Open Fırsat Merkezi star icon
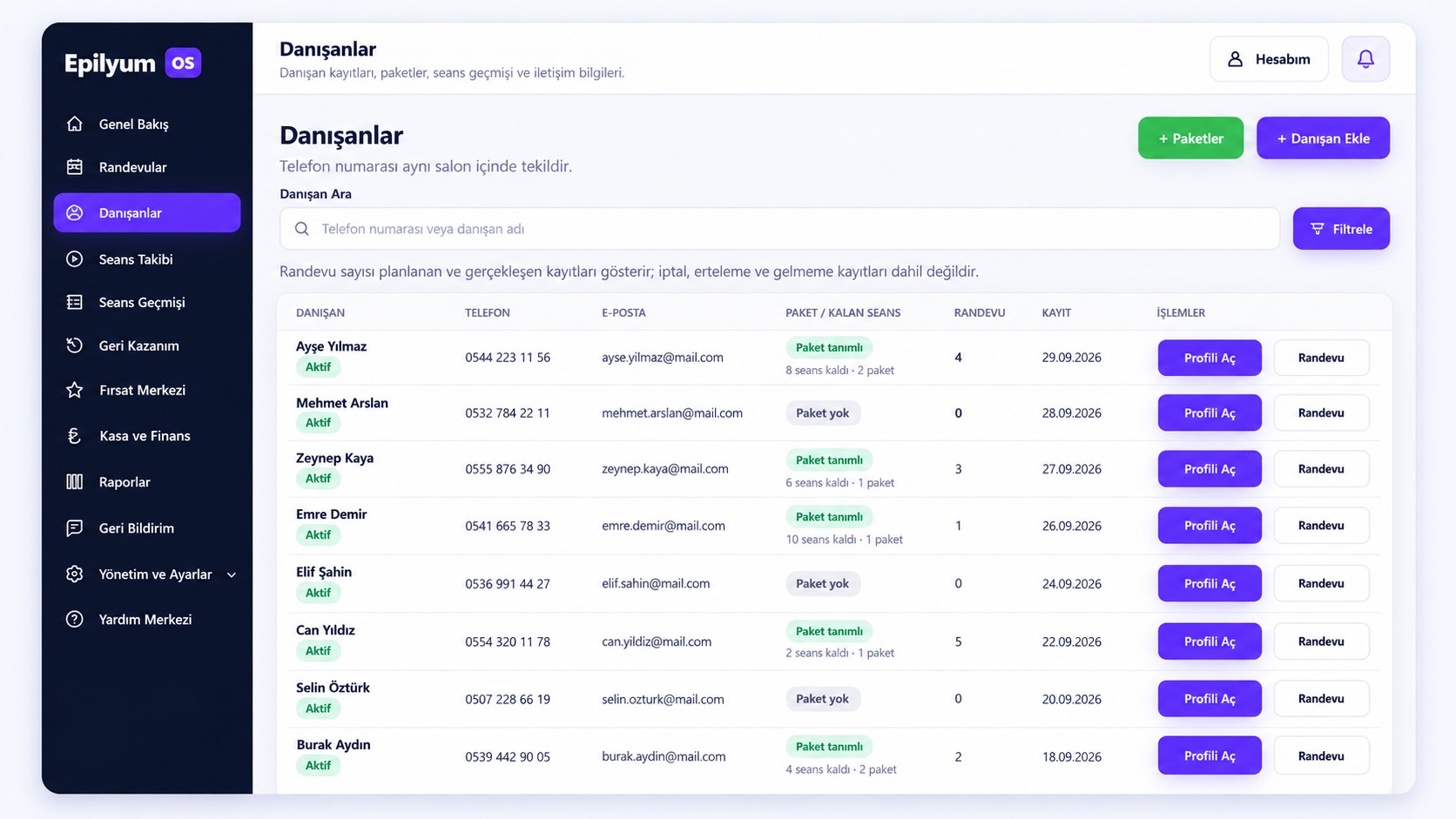This screenshot has height=819, width=1456. (x=75, y=390)
